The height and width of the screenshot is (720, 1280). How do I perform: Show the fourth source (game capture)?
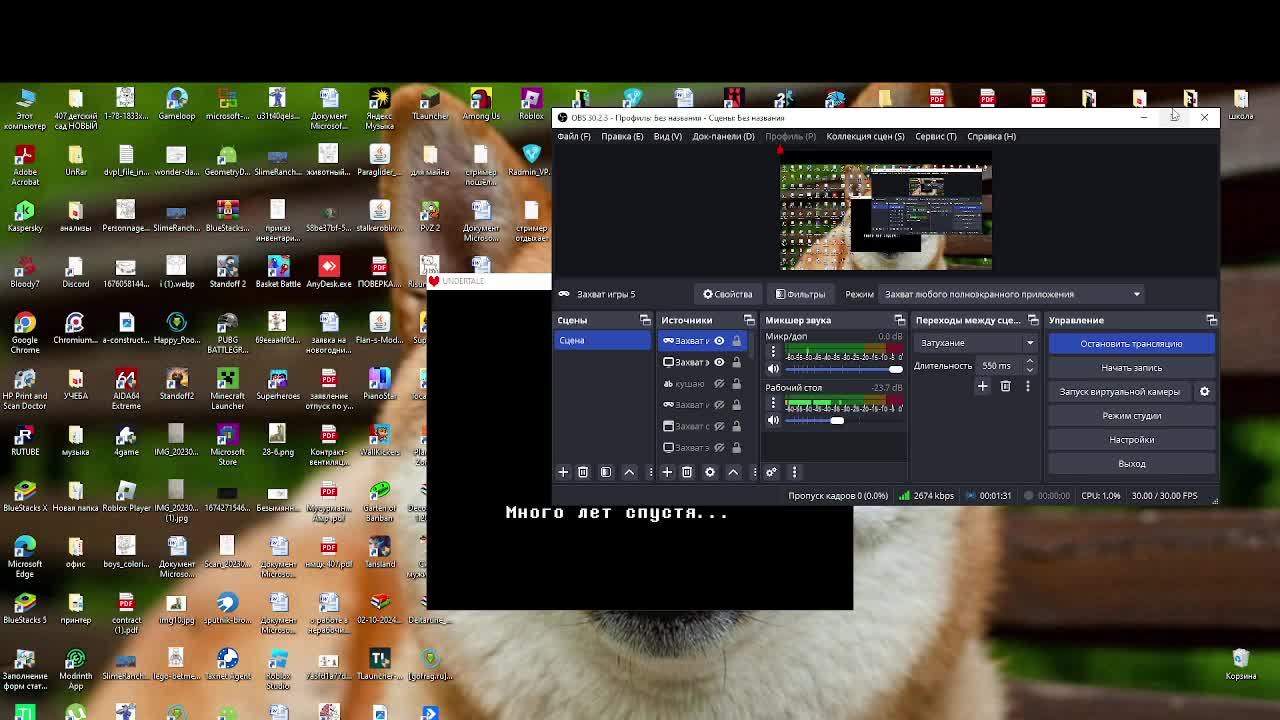(x=719, y=405)
